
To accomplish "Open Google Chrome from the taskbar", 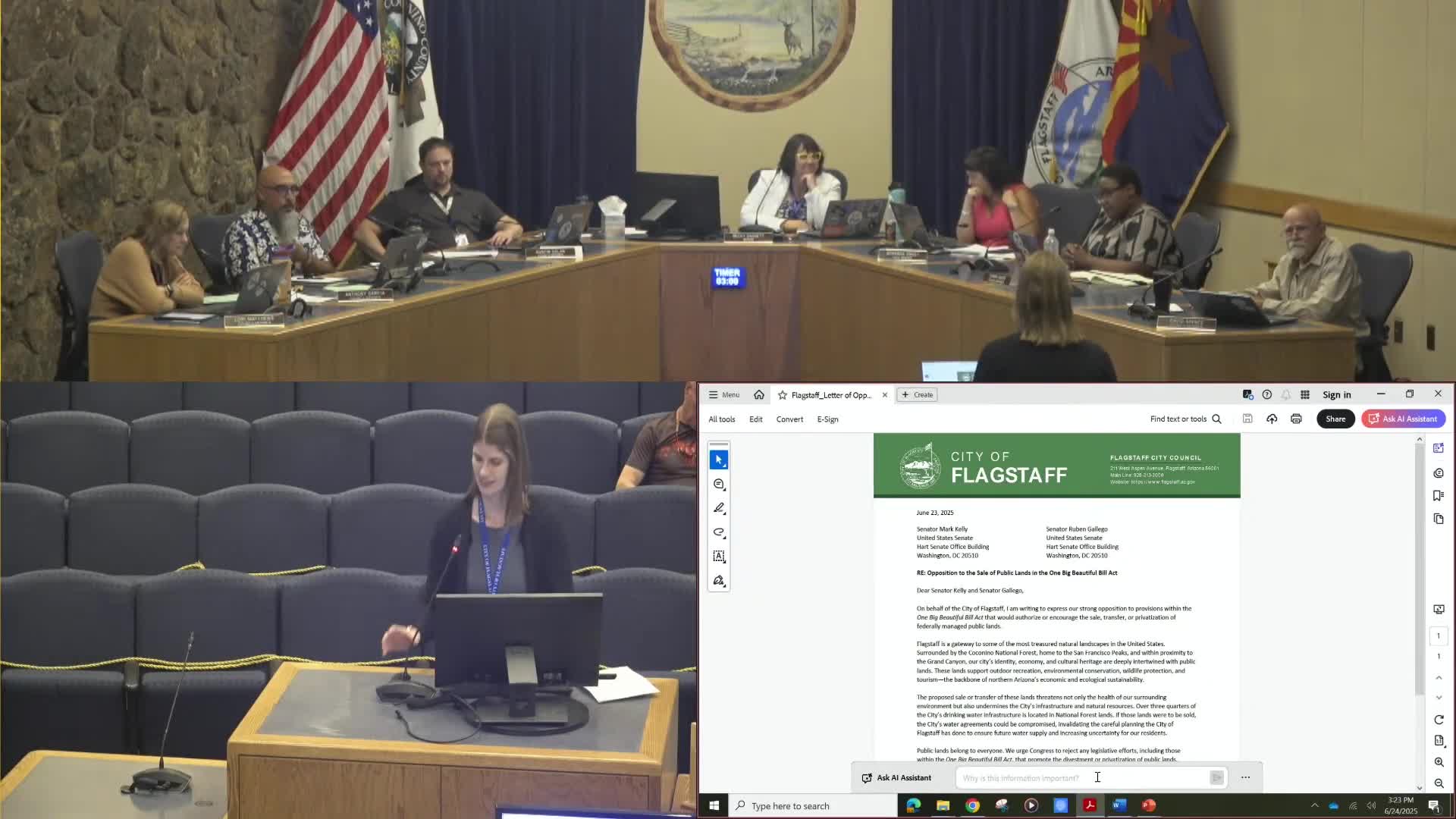I will pos(972,805).
